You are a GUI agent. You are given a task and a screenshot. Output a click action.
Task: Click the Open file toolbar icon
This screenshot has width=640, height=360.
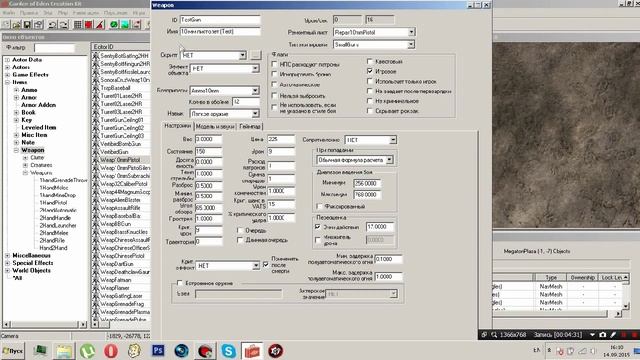(16, 25)
